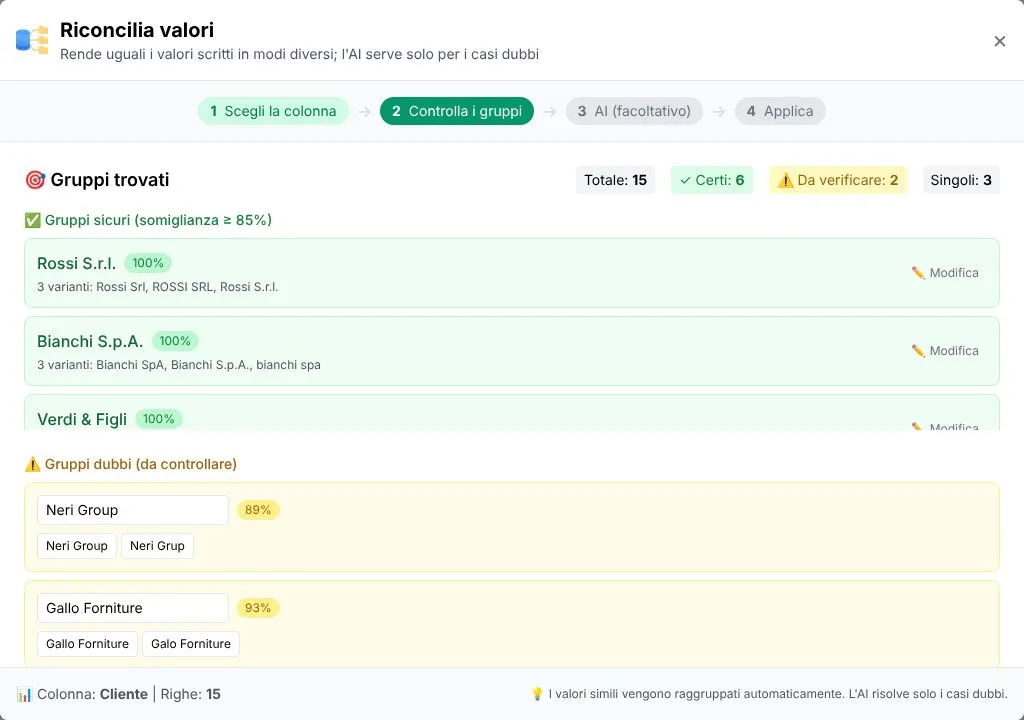Click the Righe: 15 footer text
Screen dimensions: 1024x720
pyautogui.click(x=191, y=694)
